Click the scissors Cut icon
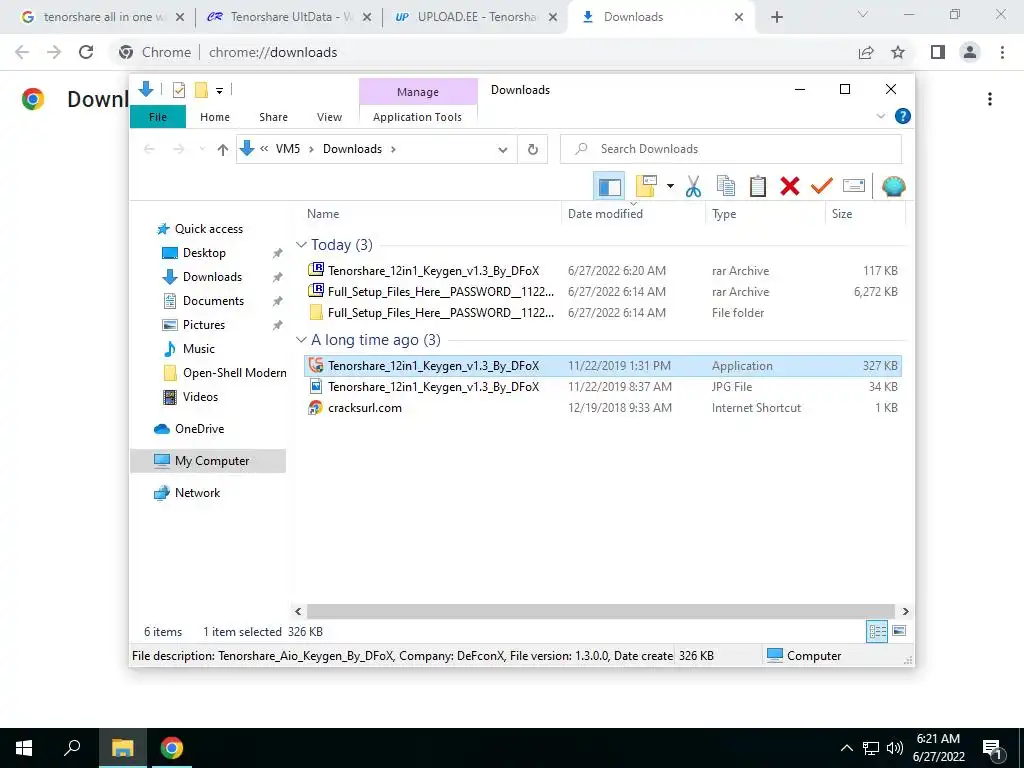This screenshot has width=1024, height=768. [694, 186]
